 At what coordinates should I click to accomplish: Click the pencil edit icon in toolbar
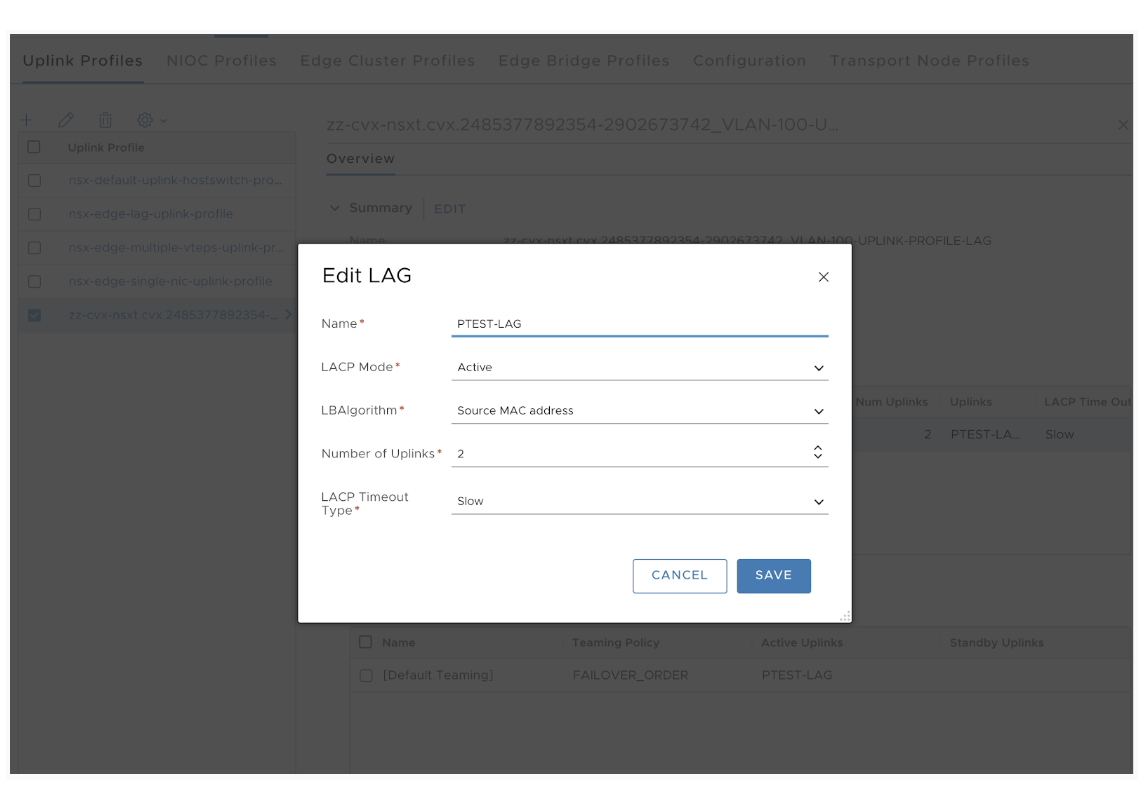pos(66,120)
